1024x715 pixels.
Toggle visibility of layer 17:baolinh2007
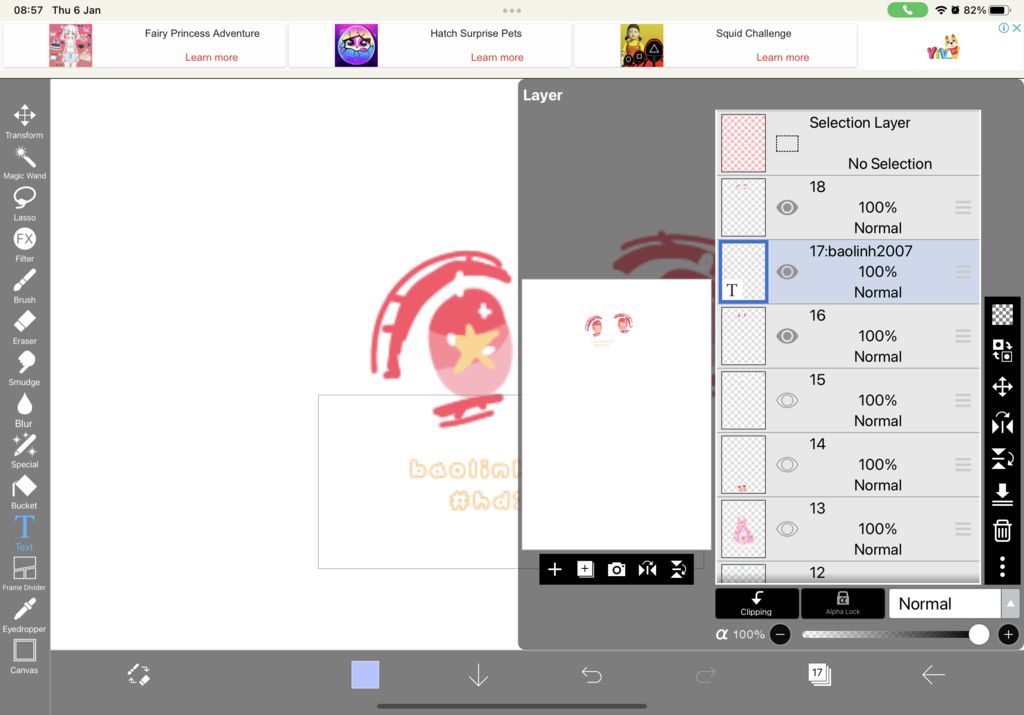[787, 272]
